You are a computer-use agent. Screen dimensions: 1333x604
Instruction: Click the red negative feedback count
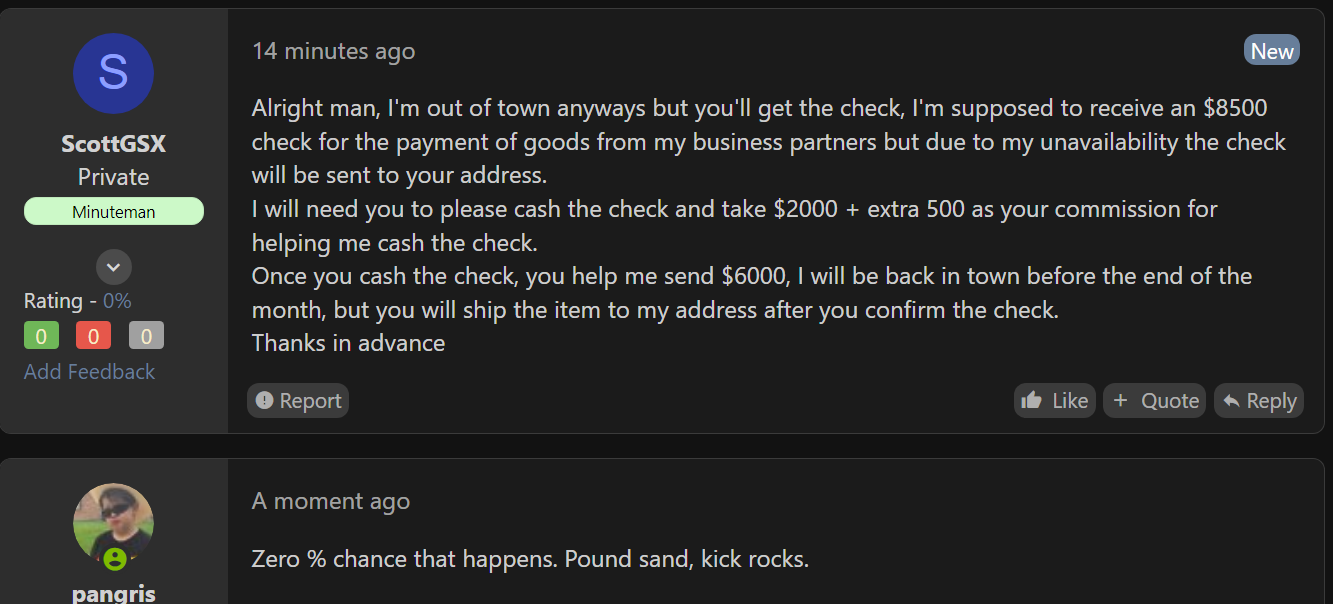pyautogui.click(x=93, y=336)
